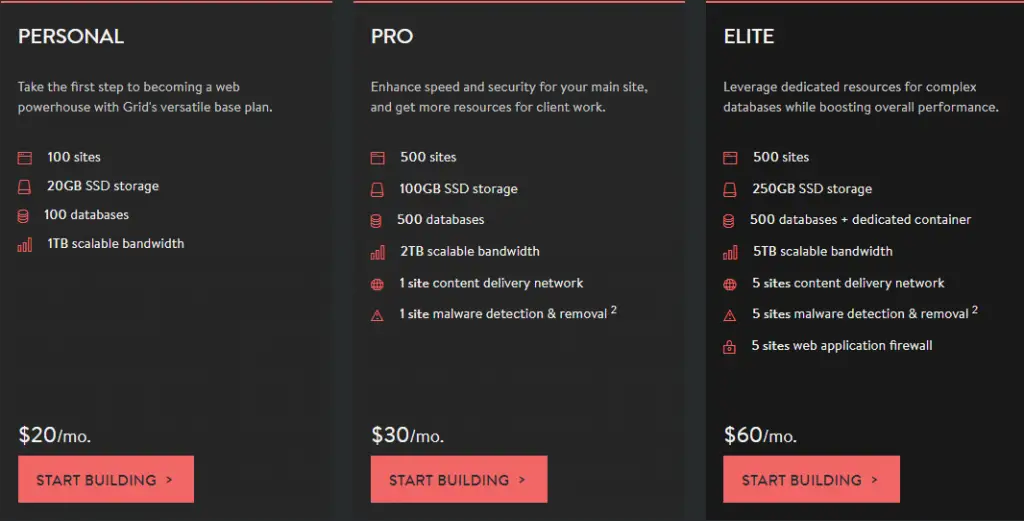1024x521 pixels.
Task: Click the 2TB bandwidth icon in Pro plan
Action: [x=377, y=253]
